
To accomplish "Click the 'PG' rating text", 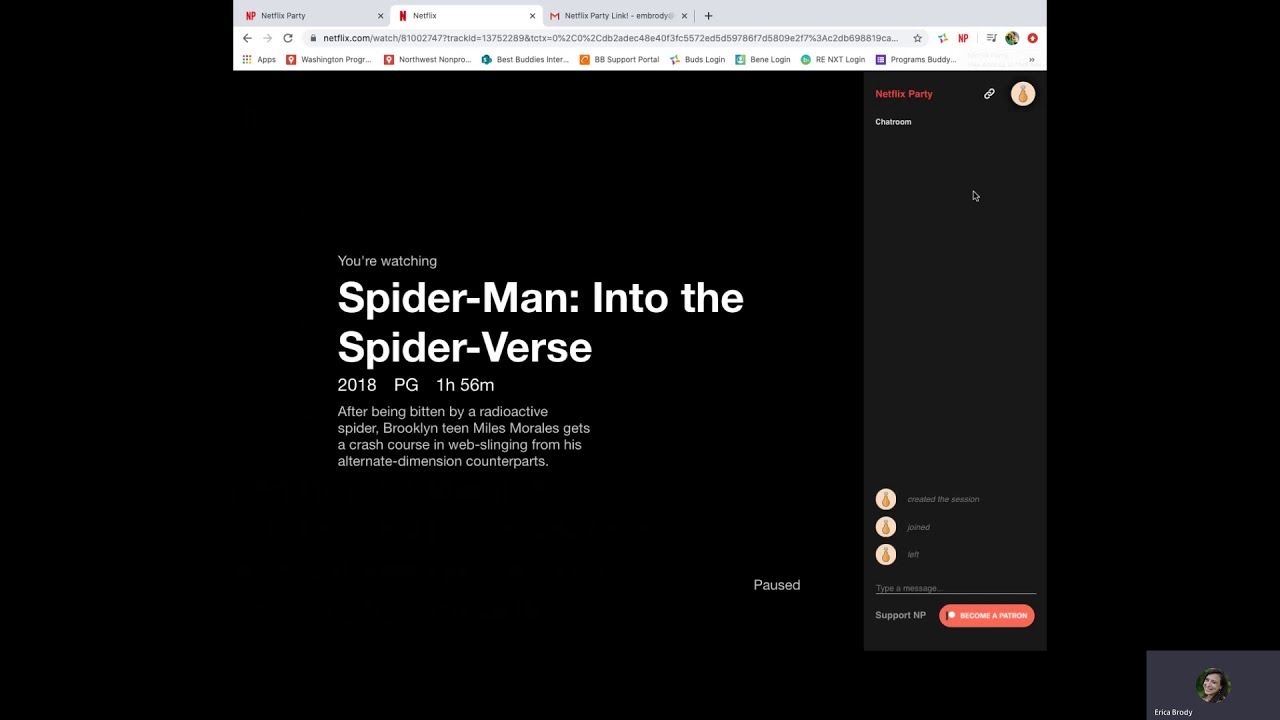I will tap(406, 385).
